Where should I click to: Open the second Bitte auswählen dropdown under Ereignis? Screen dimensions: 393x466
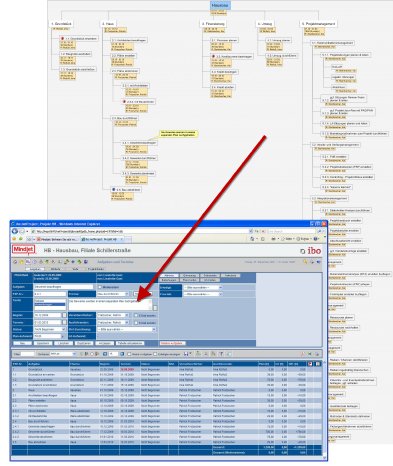tap(203, 294)
